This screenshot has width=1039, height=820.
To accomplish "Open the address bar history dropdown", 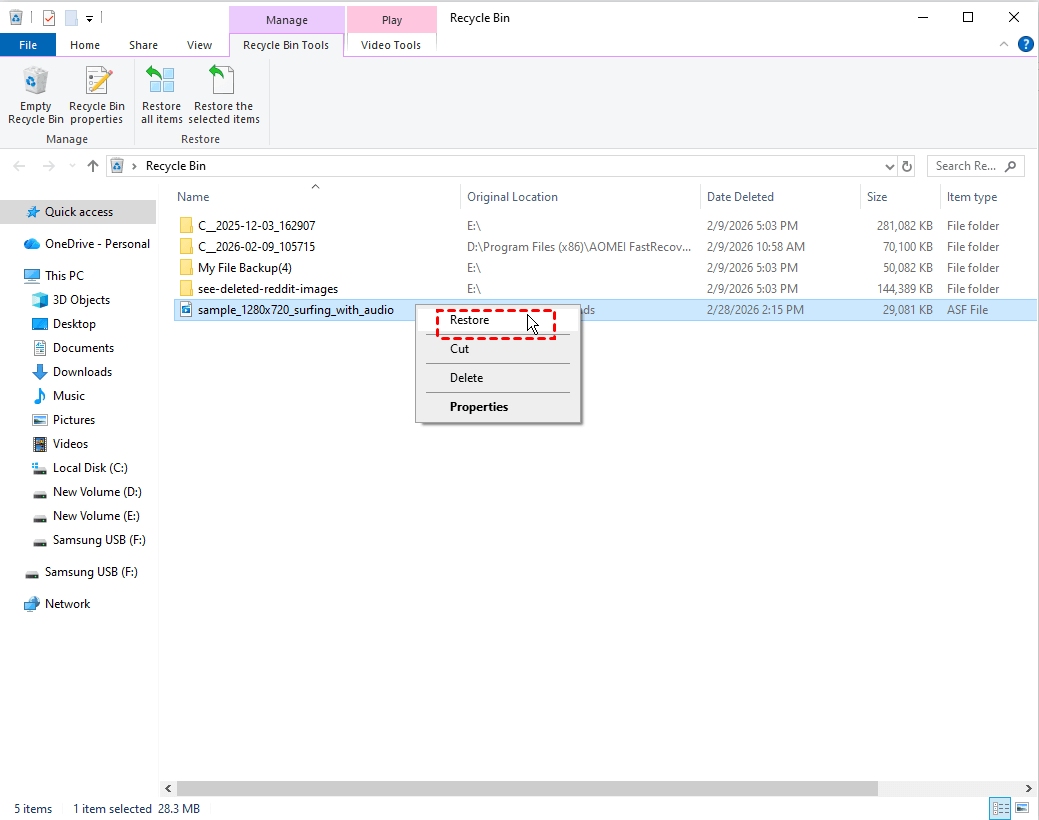I will click(889, 166).
